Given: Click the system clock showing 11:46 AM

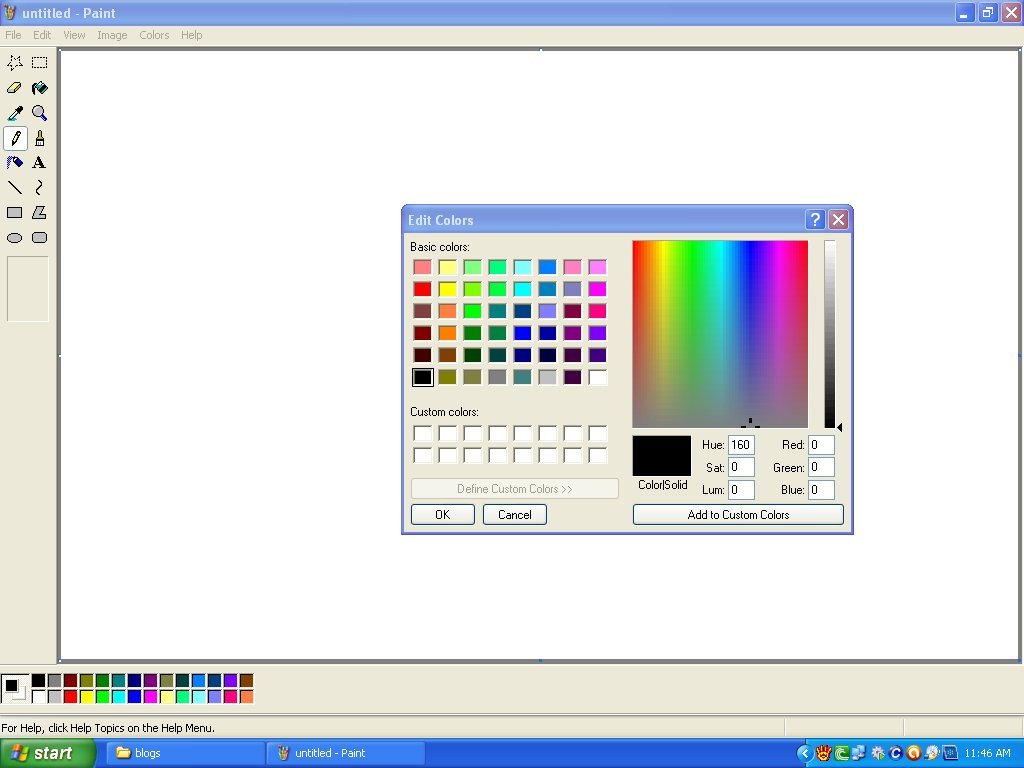Looking at the screenshot, I should [x=987, y=754].
